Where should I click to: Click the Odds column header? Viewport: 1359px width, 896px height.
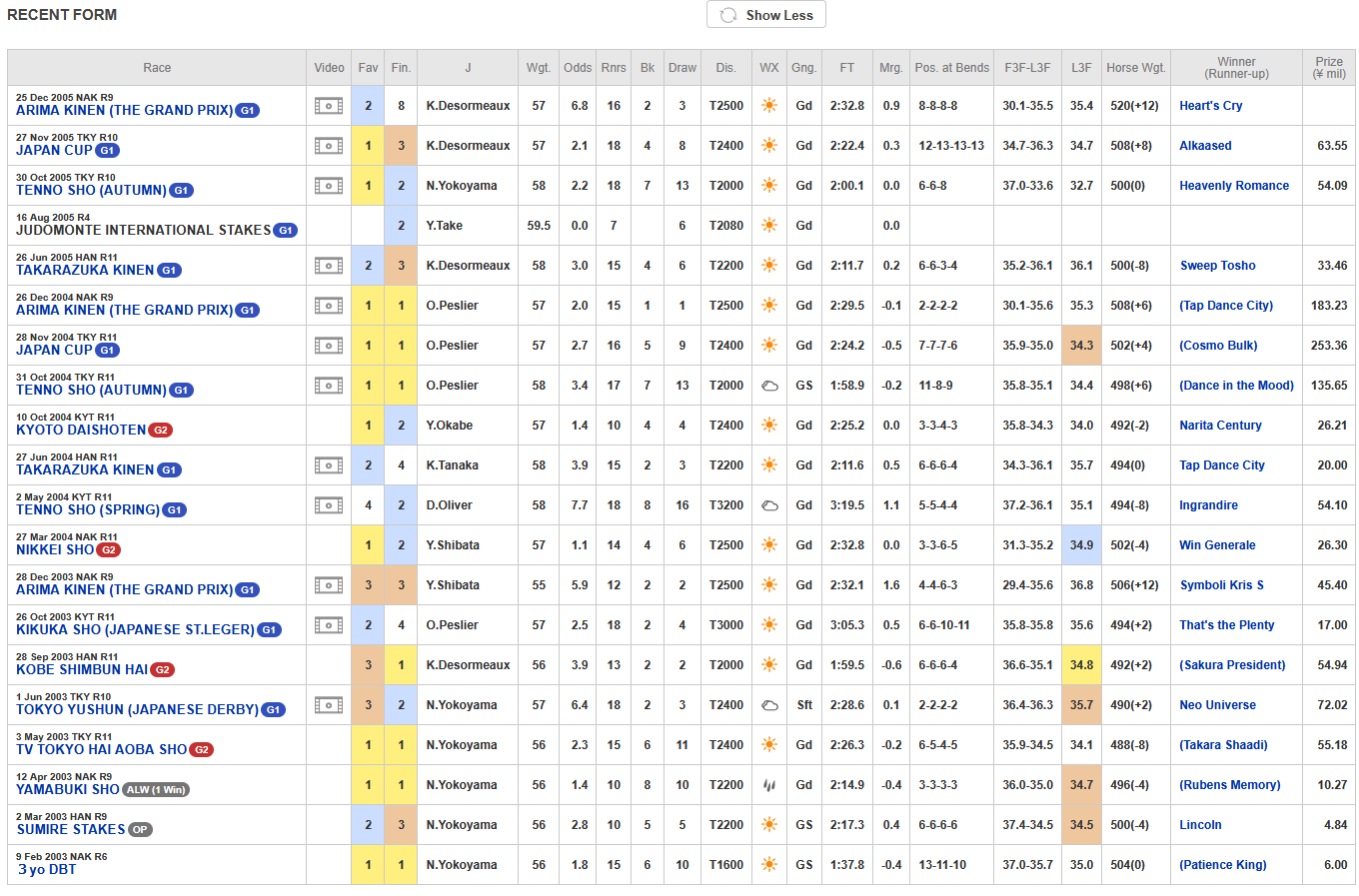click(578, 68)
